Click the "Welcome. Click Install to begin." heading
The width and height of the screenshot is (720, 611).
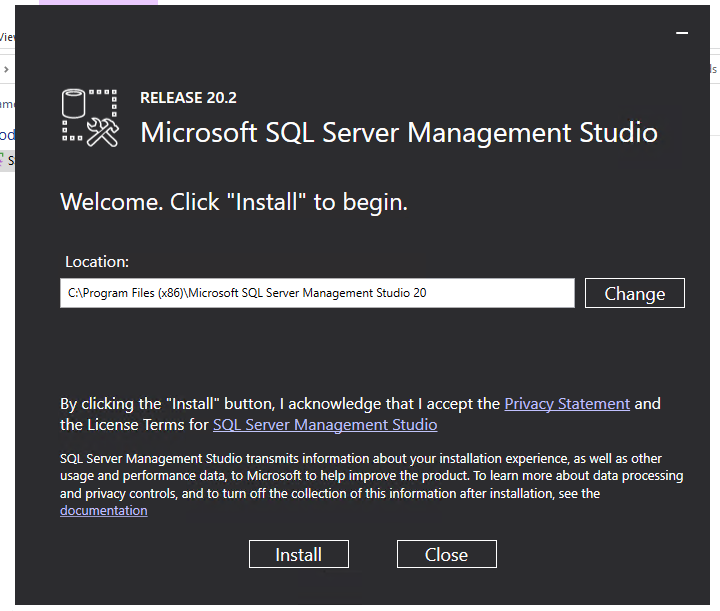(234, 202)
